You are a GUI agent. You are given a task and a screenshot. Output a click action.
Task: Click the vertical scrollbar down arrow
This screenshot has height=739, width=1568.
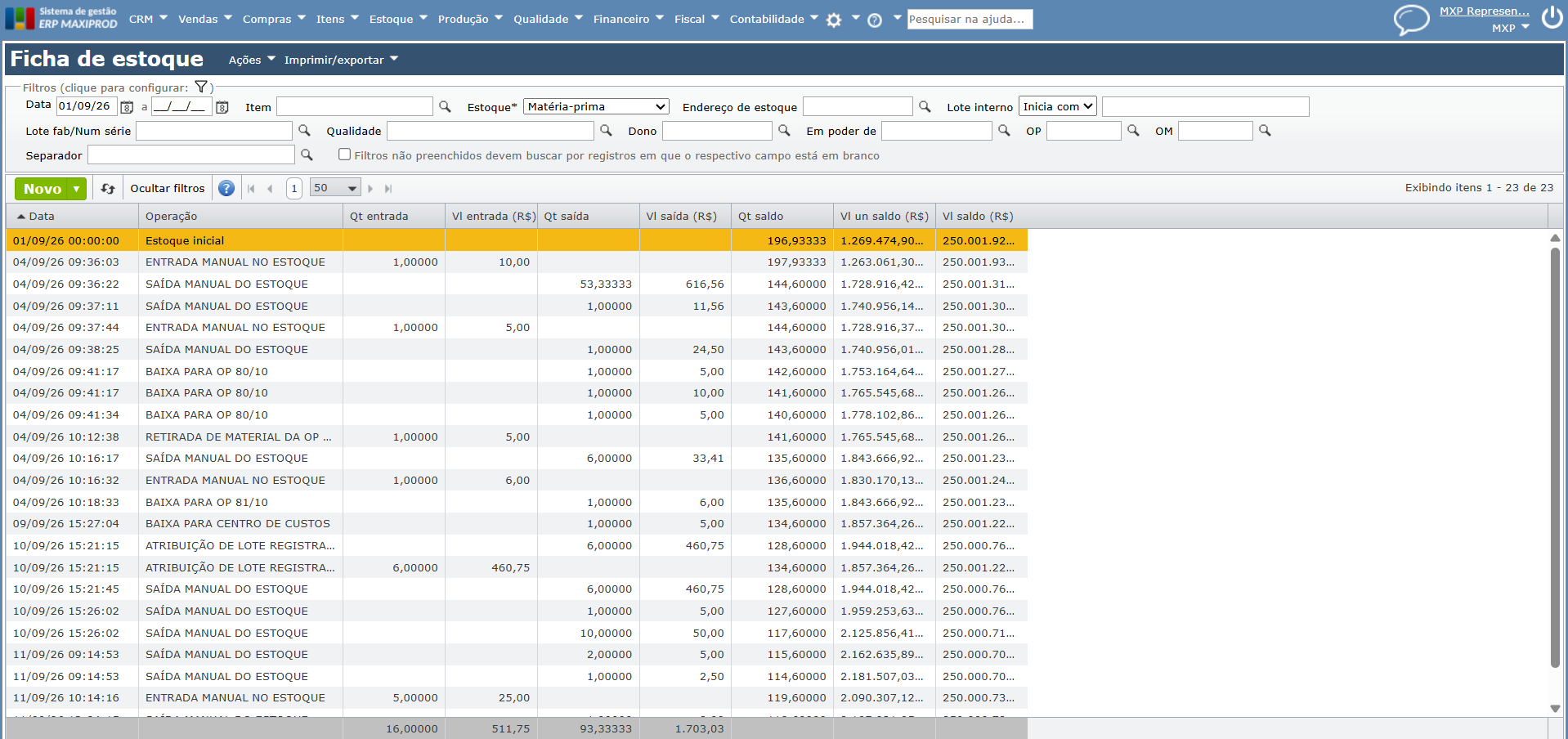[x=1555, y=709]
